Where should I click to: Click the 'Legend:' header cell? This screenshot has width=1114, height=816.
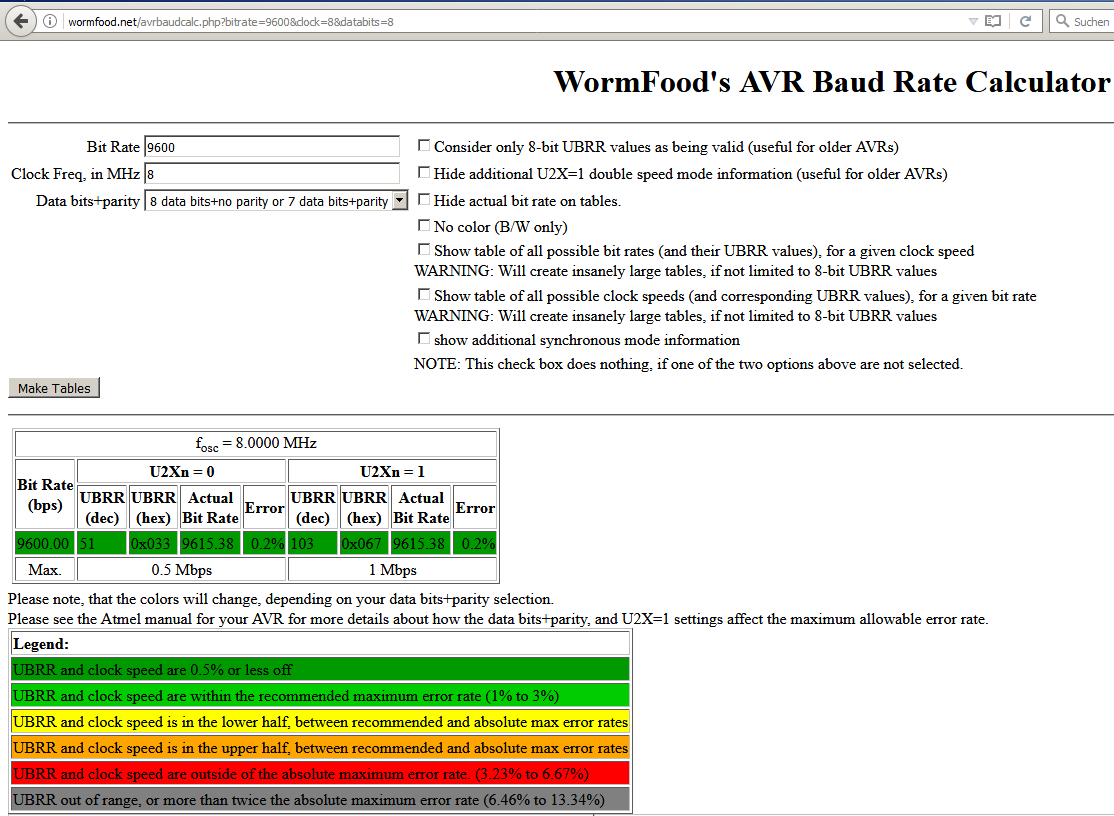coord(320,644)
